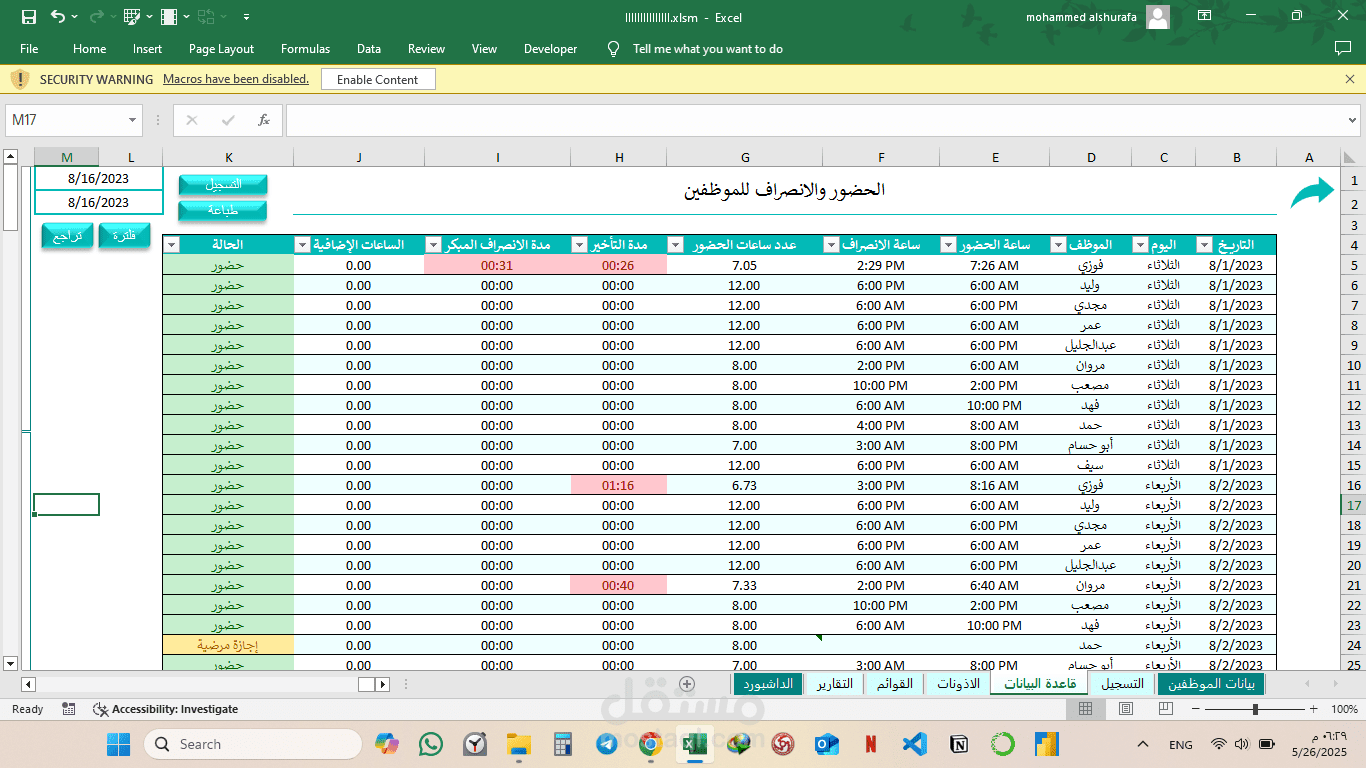Undo the last action
This screenshot has width=1366, height=768.
point(57,16)
